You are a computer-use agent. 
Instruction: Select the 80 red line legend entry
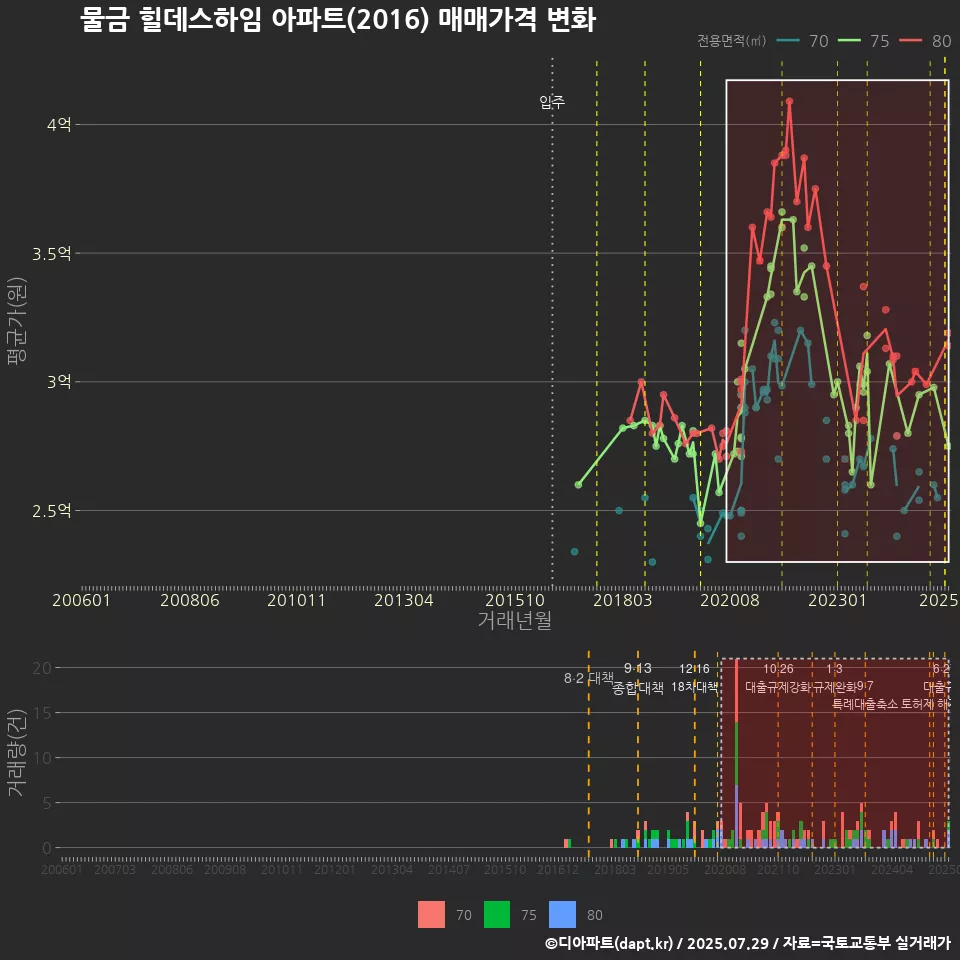click(x=925, y=41)
